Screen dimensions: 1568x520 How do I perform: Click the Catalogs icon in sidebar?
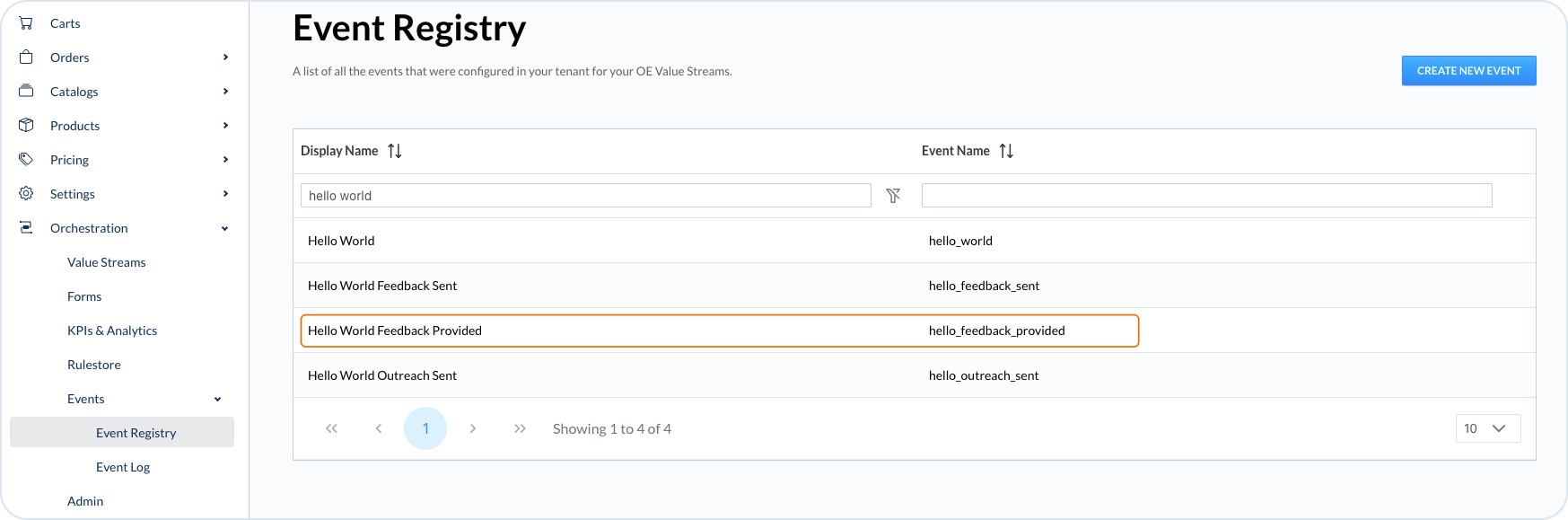point(26,92)
